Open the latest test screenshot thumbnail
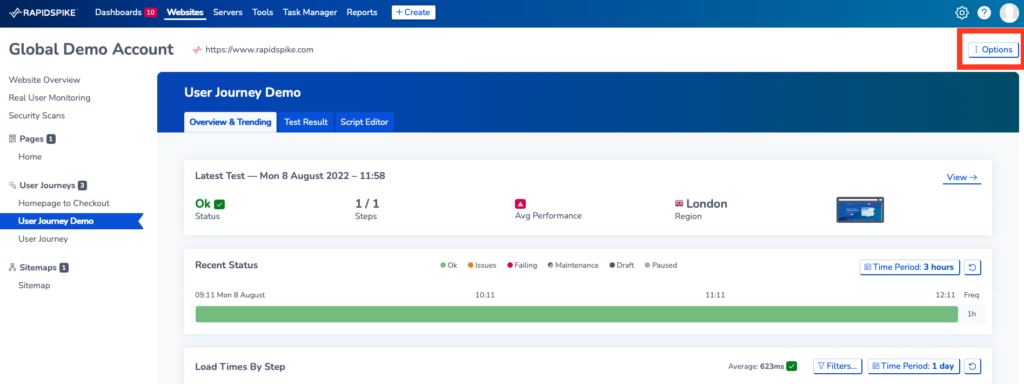This screenshot has width=1024, height=384. (x=860, y=210)
